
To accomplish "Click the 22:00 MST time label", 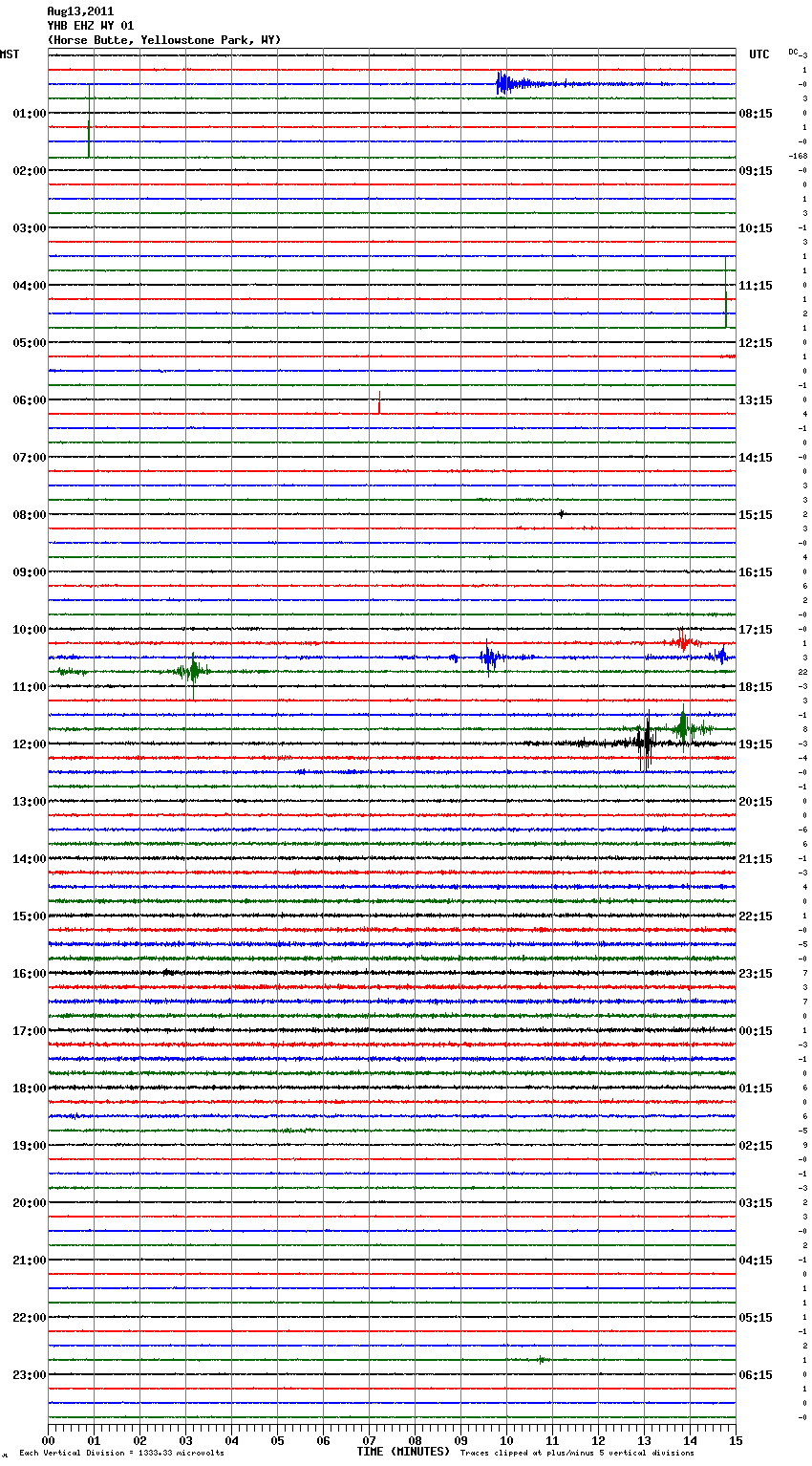I will click(30, 1317).
